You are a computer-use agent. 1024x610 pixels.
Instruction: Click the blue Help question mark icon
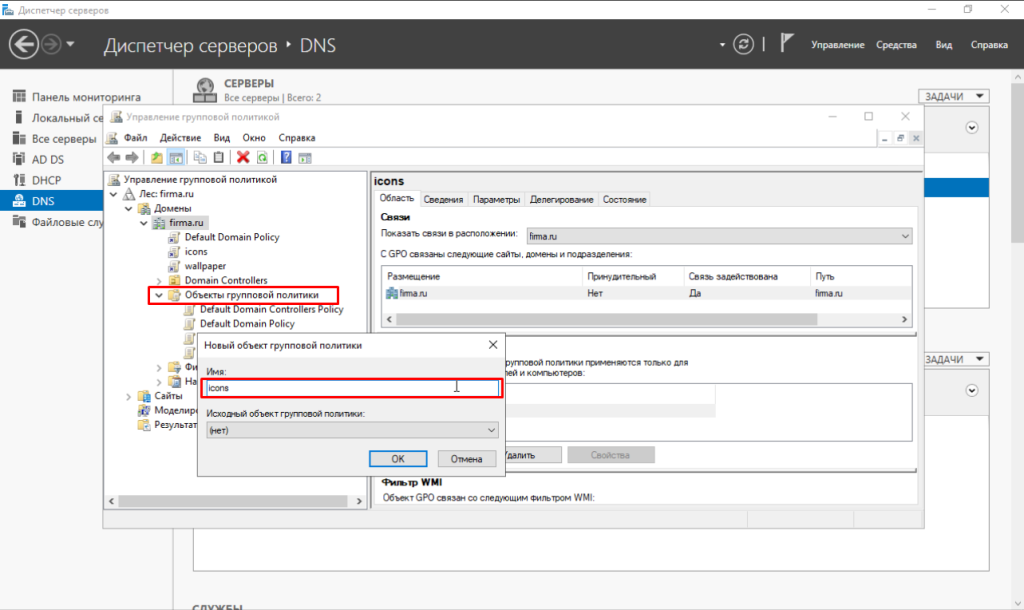coord(286,157)
